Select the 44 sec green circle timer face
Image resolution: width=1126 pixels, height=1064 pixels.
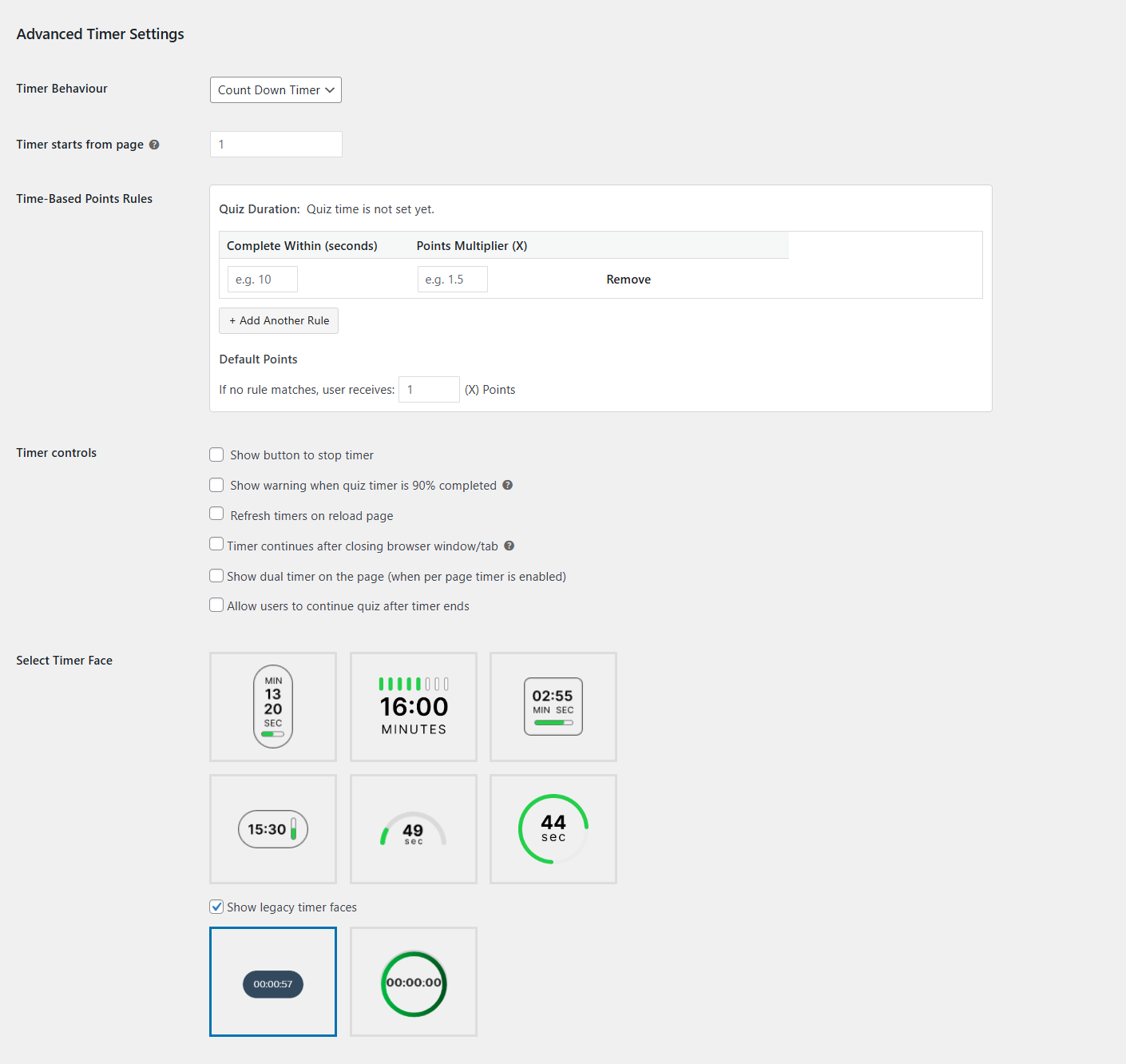click(553, 829)
